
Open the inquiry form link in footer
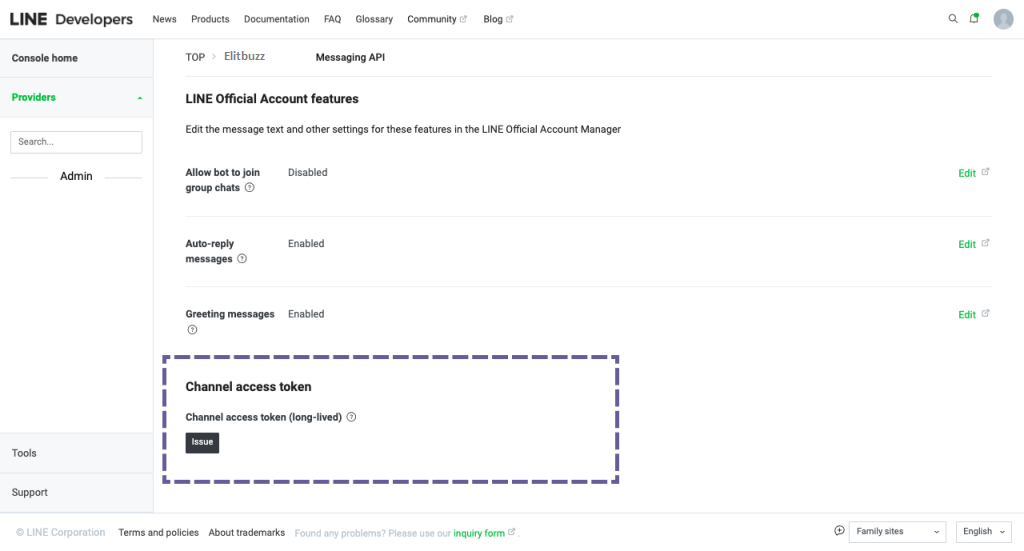point(479,533)
